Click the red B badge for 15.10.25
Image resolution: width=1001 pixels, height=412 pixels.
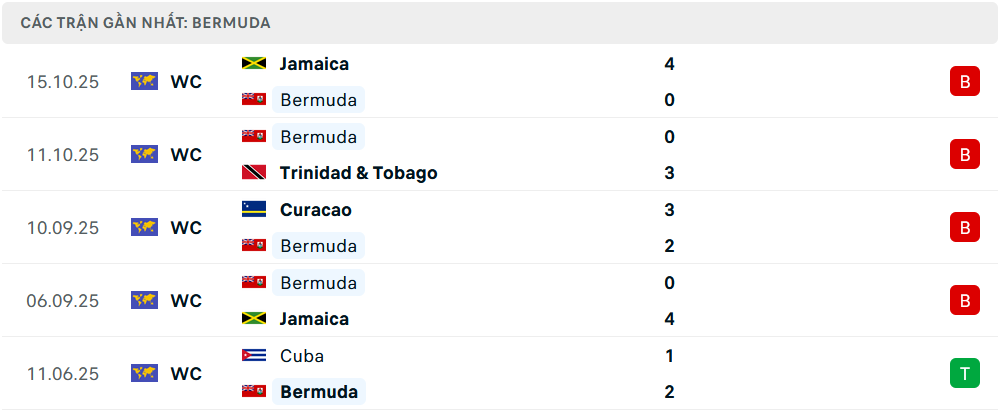pyautogui.click(x=964, y=81)
